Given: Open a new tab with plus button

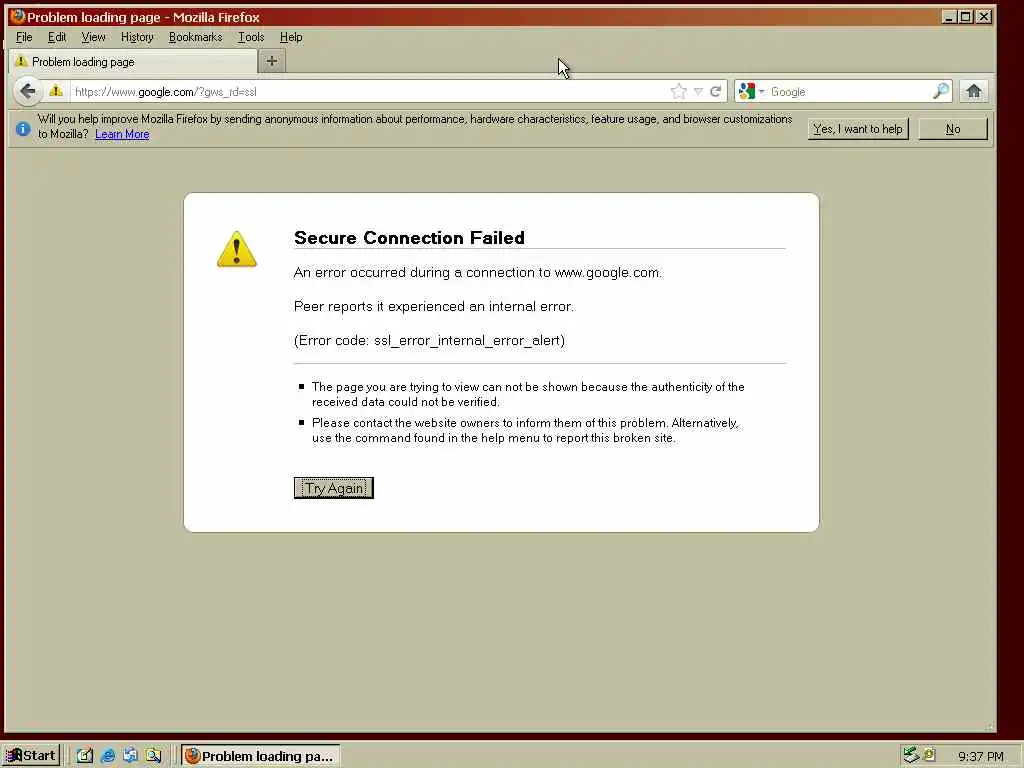Looking at the screenshot, I should 272,61.
